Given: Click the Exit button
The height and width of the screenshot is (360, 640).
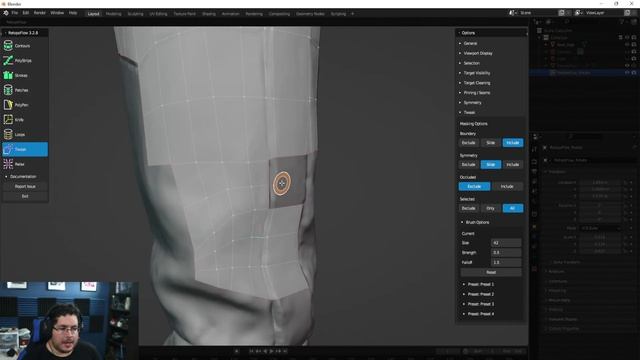Looking at the screenshot, I should coord(25,196).
